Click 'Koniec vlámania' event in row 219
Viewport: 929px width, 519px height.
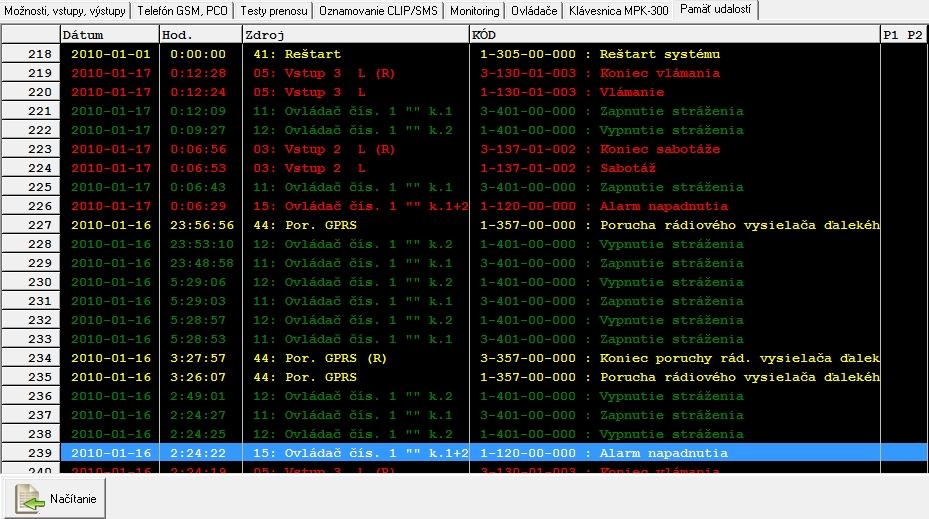coord(659,73)
